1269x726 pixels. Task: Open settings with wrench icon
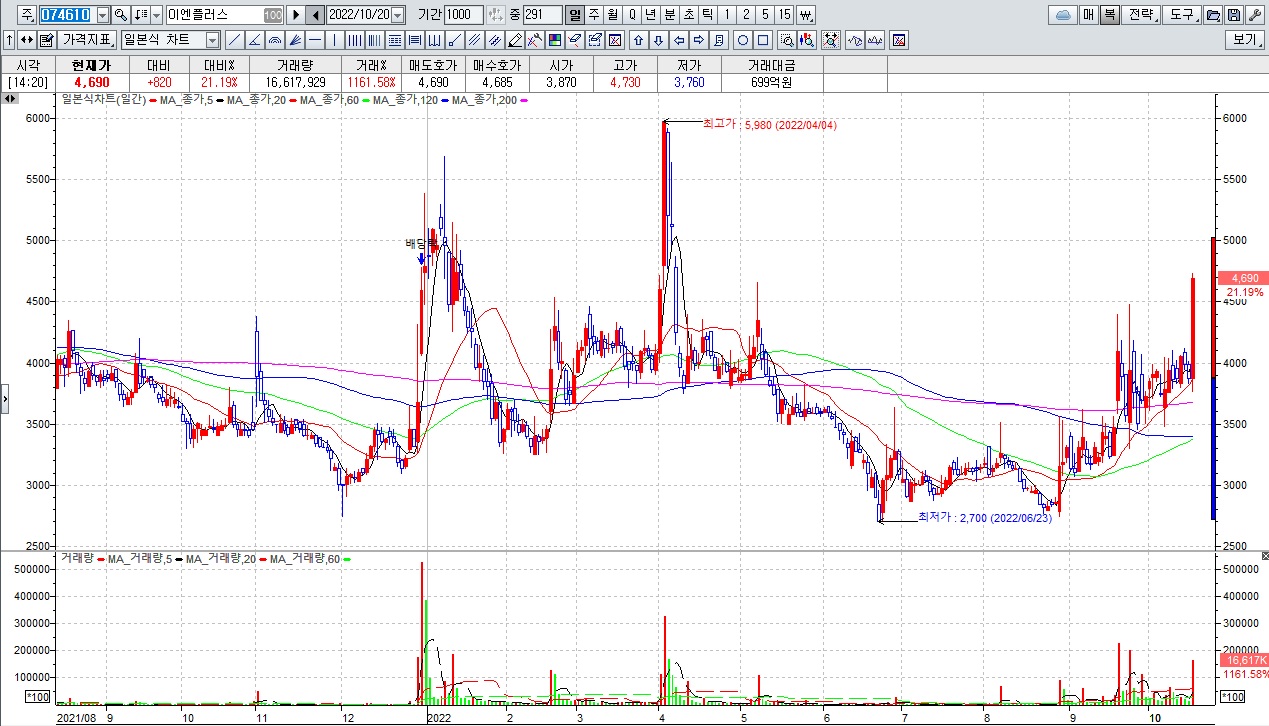[x=1255, y=15]
